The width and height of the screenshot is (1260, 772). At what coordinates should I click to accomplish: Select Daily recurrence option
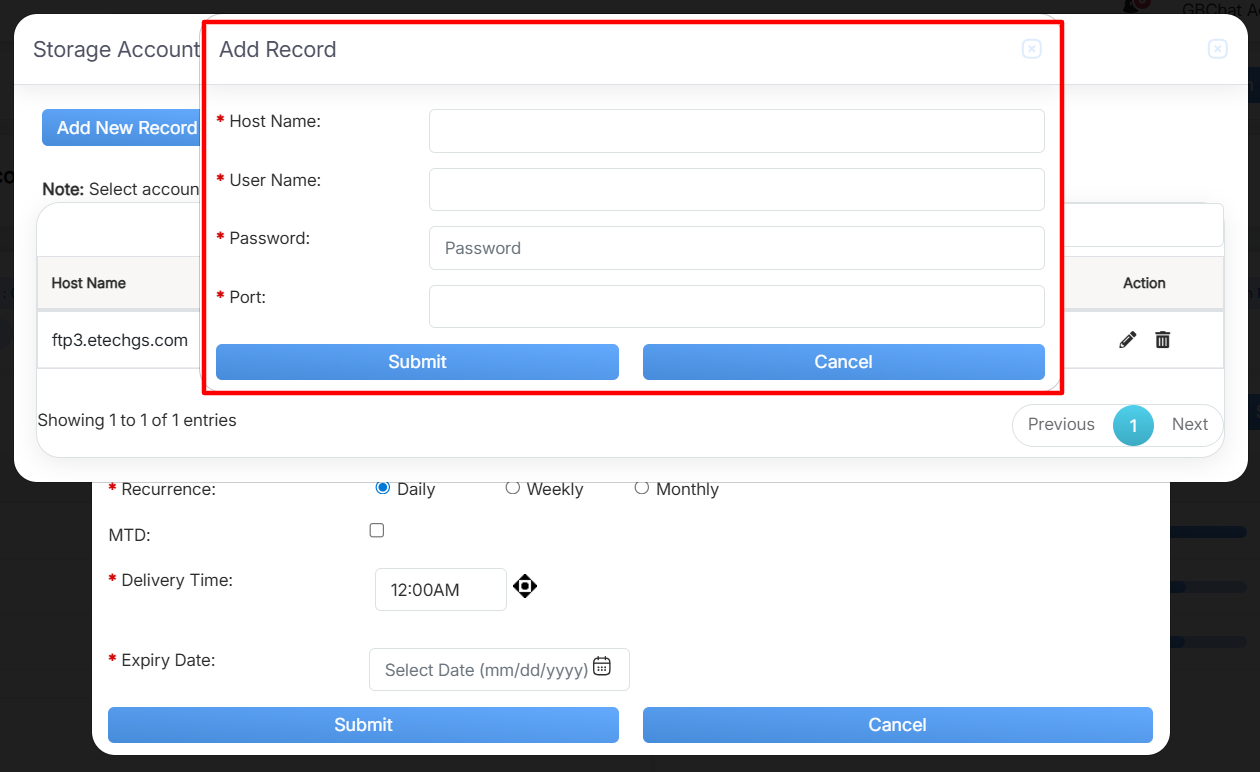click(x=382, y=488)
